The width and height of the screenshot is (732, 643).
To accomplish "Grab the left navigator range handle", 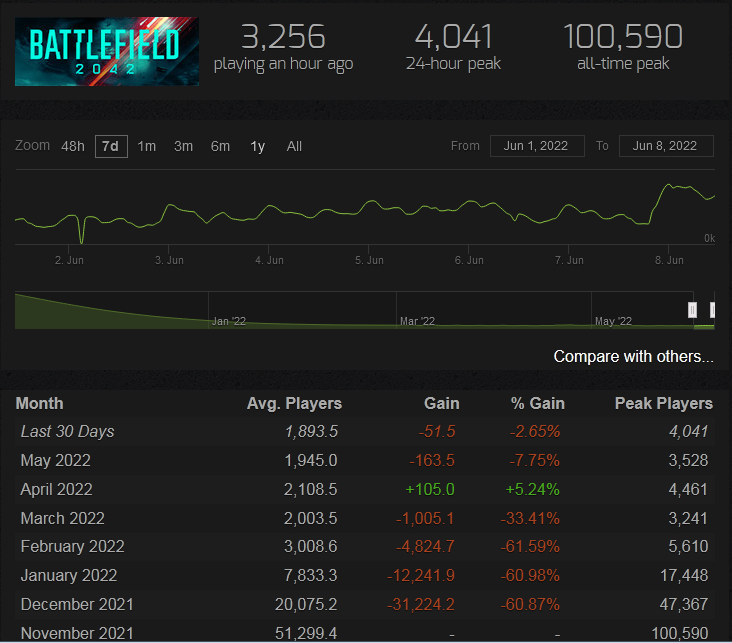I will coord(692,310).
